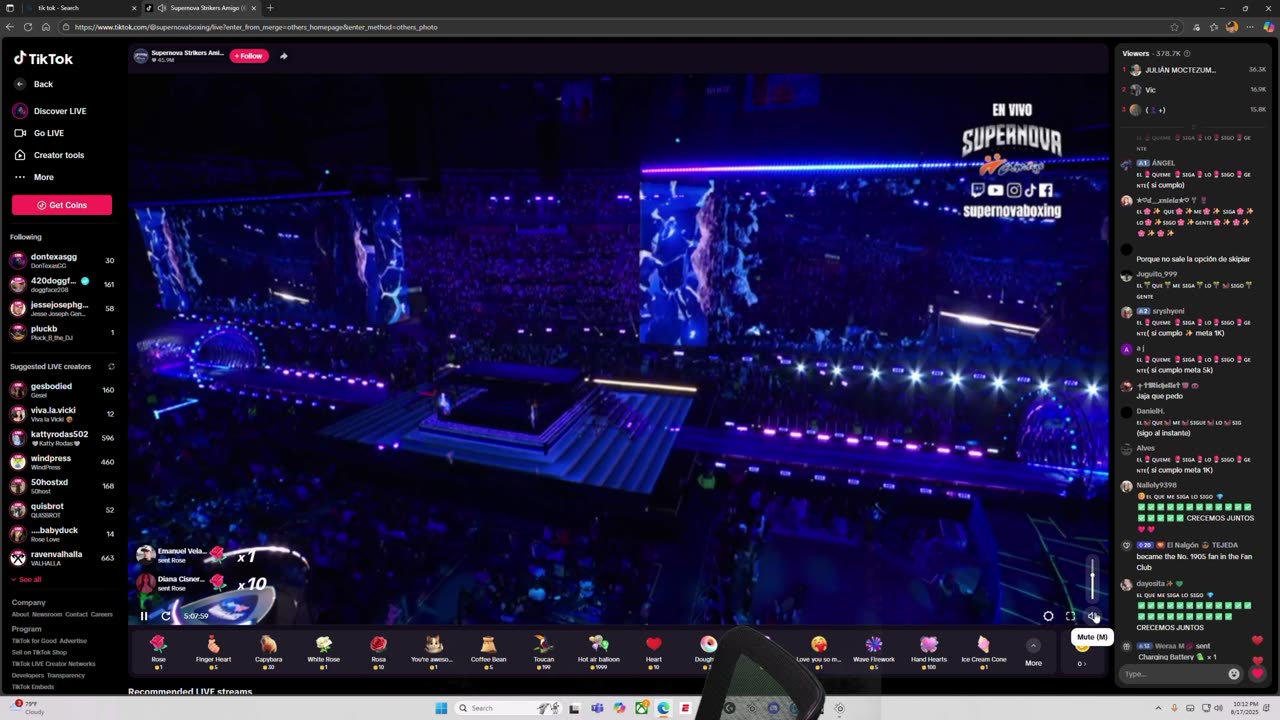Viewport: 1280px width, 720px height.
Task: Select Go LIVE in sidebar
Action: coord(40,133)
